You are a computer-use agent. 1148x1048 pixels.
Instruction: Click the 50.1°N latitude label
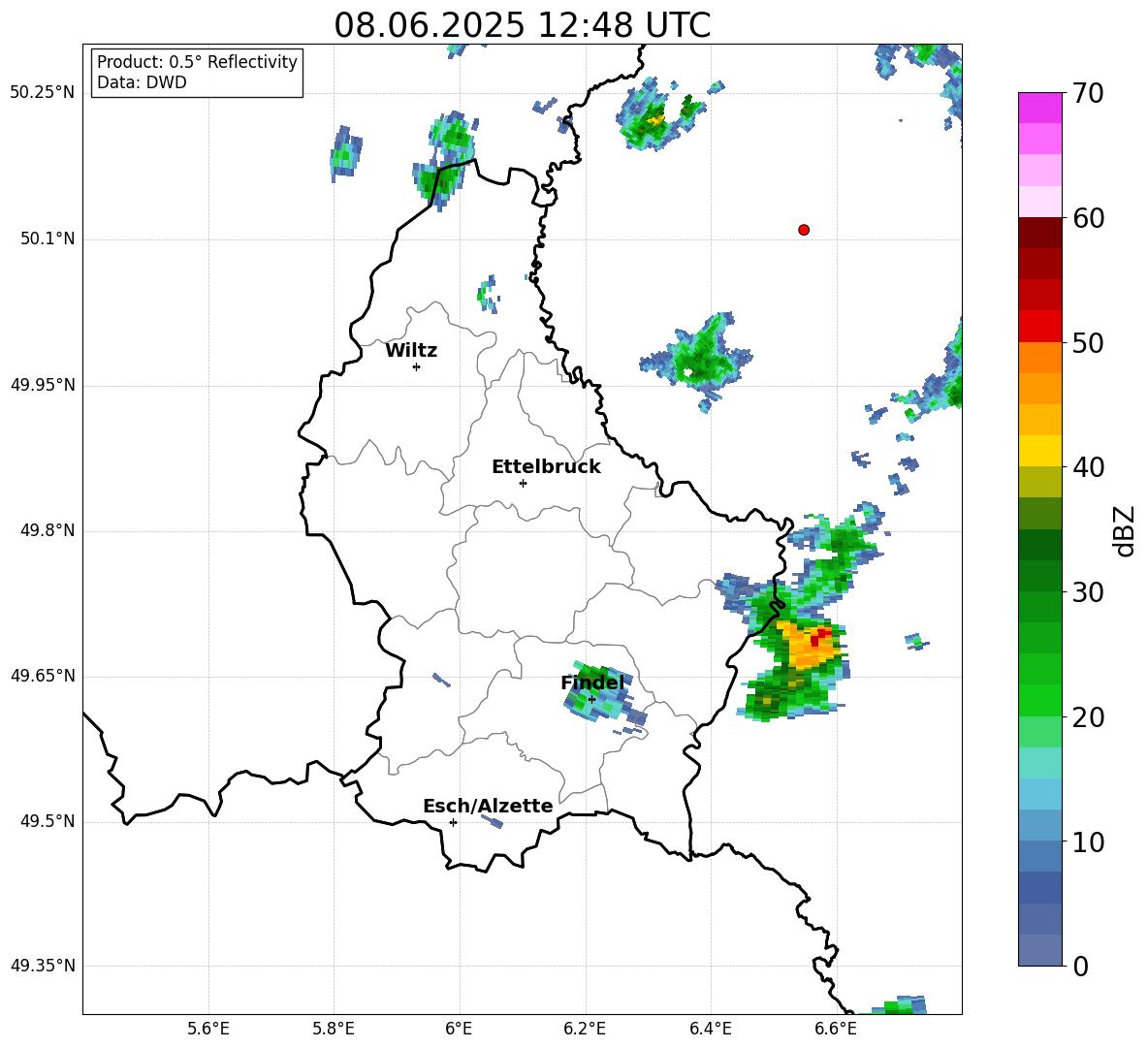(48, 238)
